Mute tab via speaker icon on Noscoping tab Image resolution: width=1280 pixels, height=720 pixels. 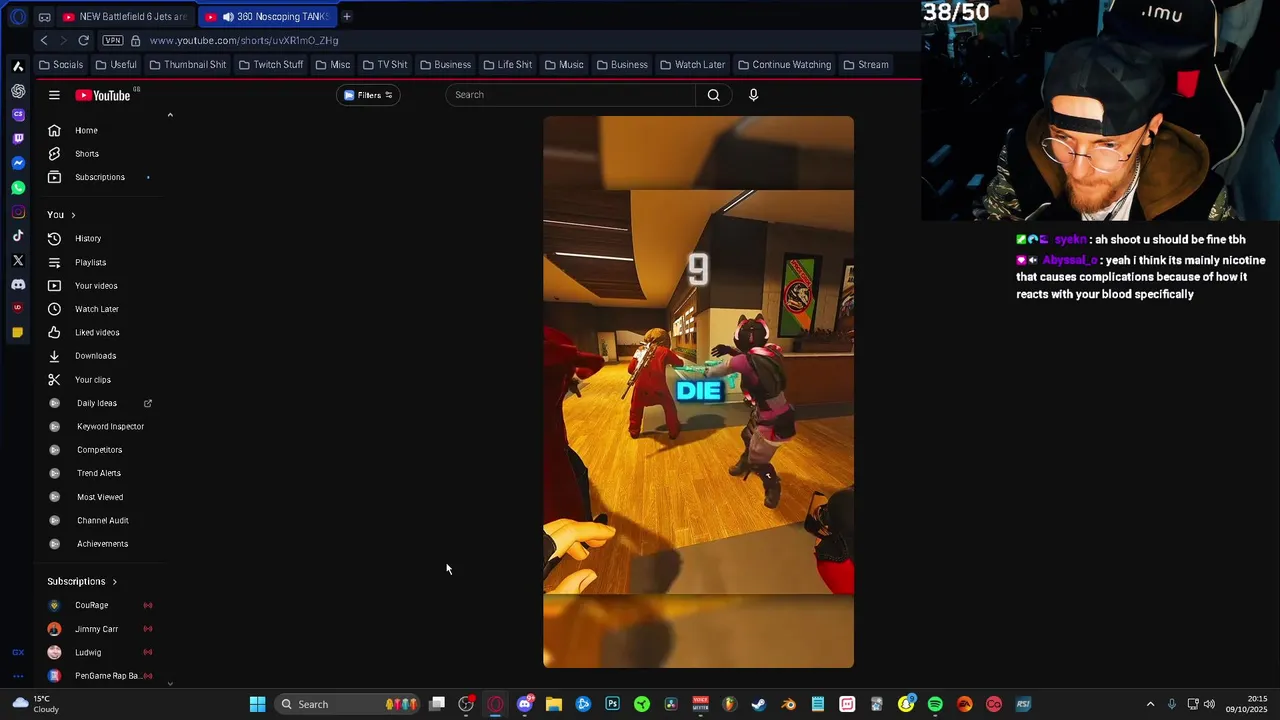[228, 17]
